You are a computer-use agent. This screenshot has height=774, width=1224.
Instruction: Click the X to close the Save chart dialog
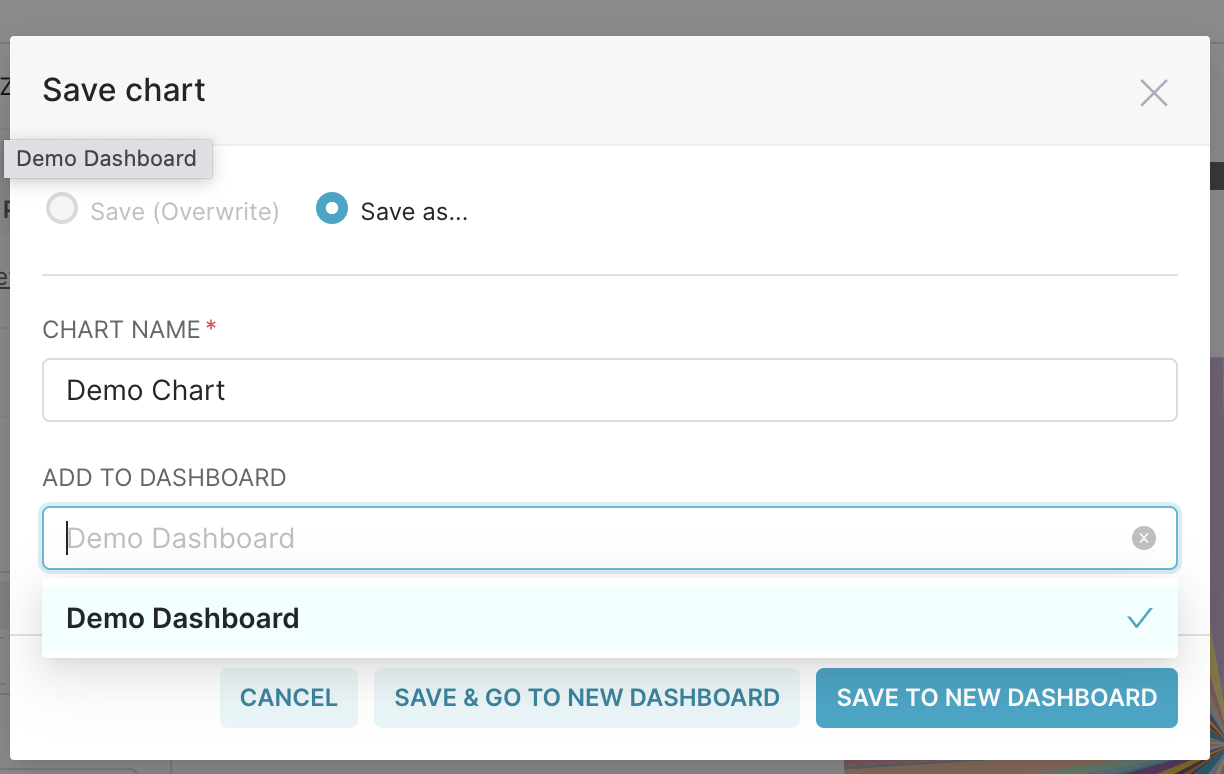[1153, 92]
